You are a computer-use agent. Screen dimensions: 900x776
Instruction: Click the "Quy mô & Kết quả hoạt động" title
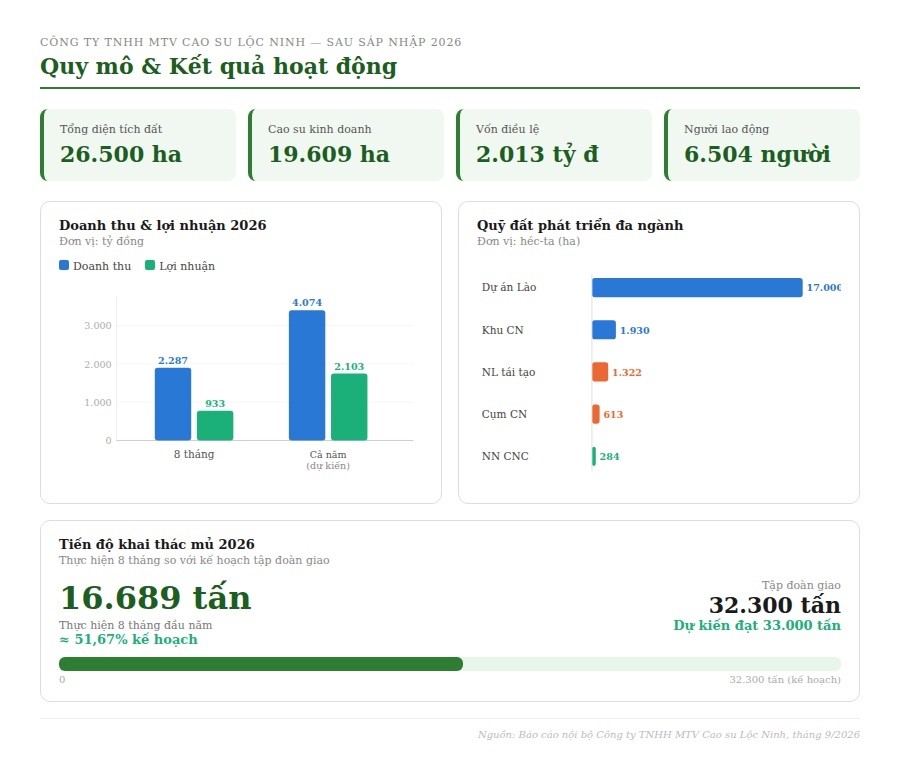pyautogui.click(x=219, y=66)
